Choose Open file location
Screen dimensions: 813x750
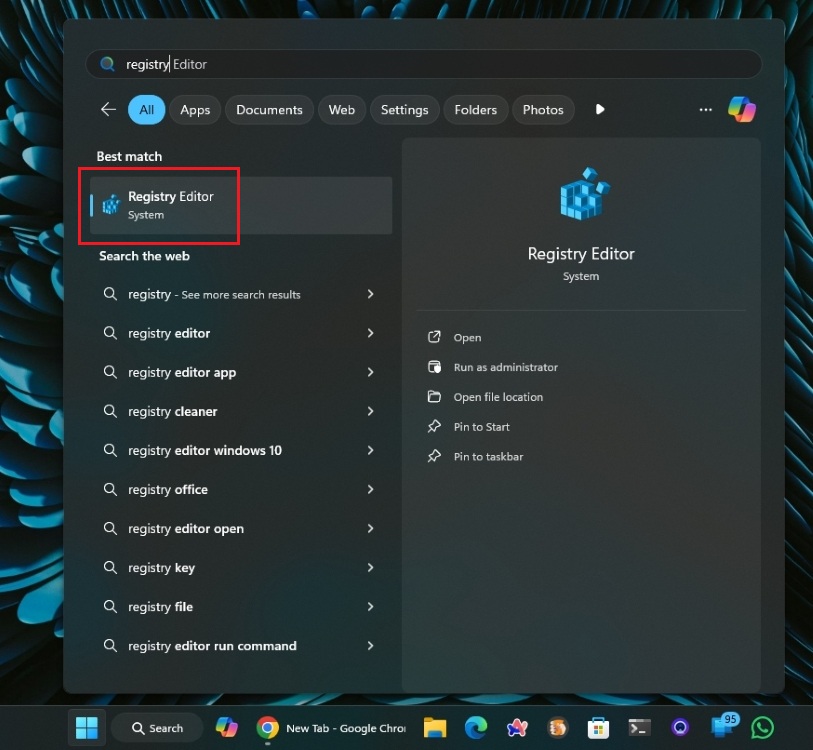pos(498,397)
